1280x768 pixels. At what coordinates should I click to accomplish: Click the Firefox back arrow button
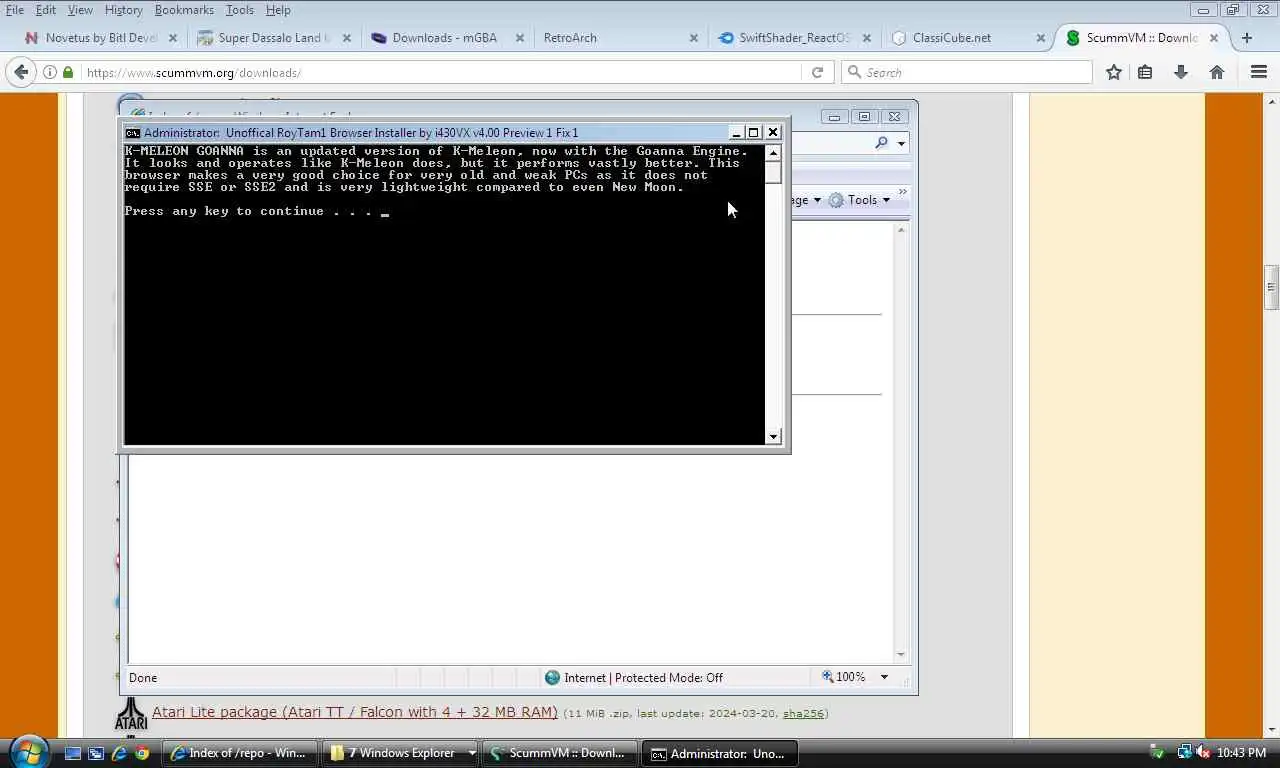pyautogui.click(x=21, y=72)
